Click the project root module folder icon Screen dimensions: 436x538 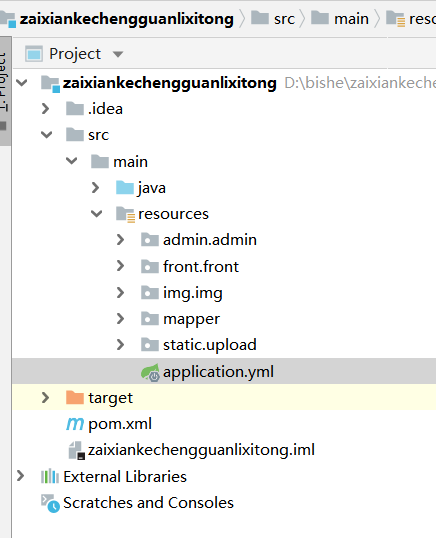pyautogui.click(x=51, y=84)
